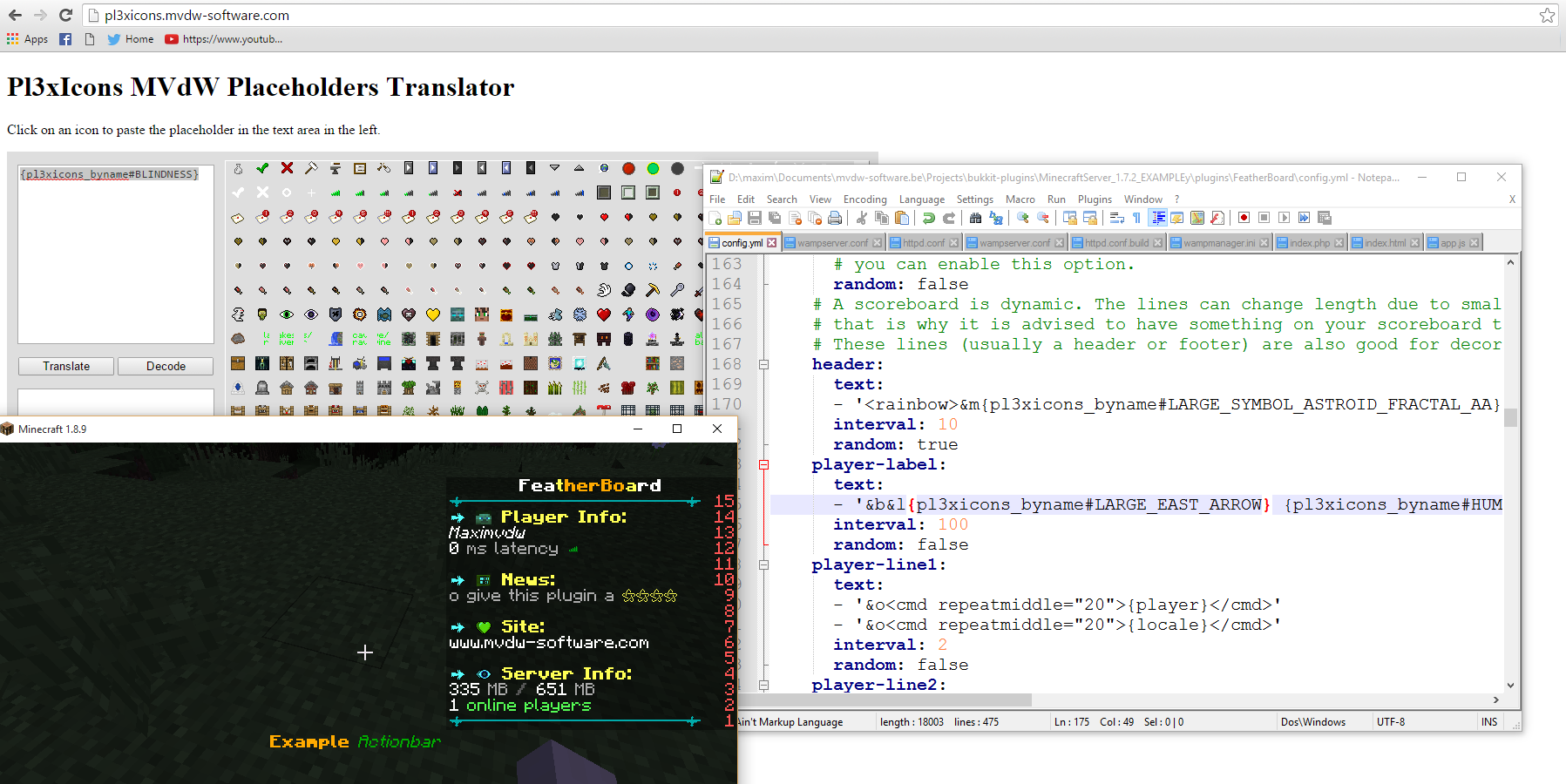Start macro recording with the red record icon
1566x784 pixels.
(x=1244, y=218)
